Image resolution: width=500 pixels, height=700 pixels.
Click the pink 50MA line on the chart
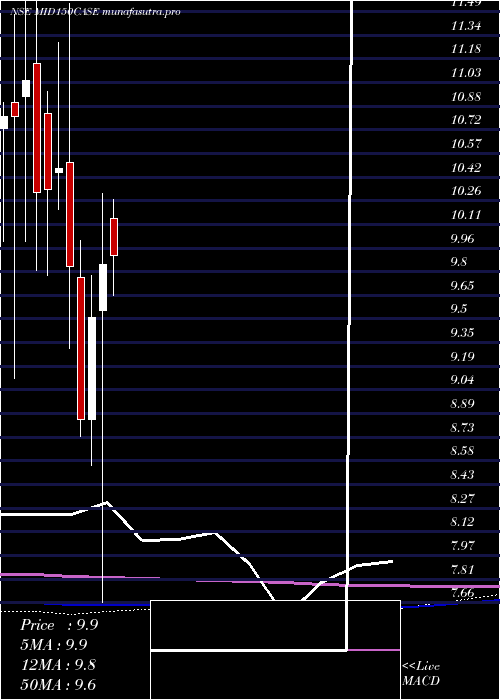(x=250, y=582)
